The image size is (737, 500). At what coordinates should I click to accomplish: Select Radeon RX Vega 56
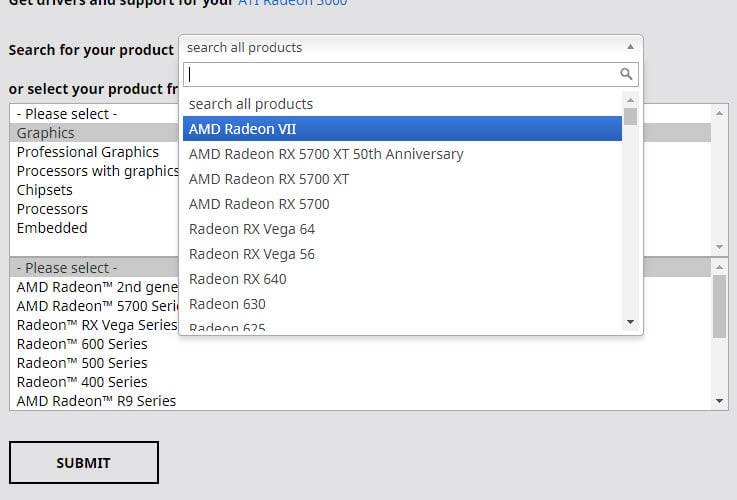point(402,254)
